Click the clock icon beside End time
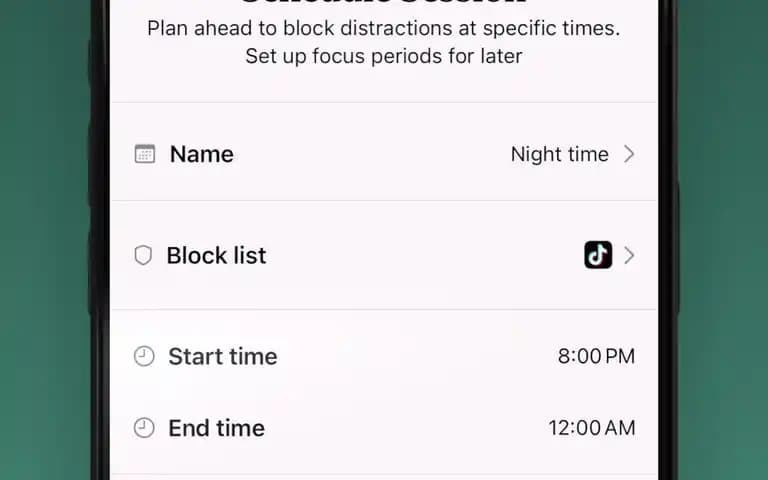This screenshot has width=768, height=480. point(144,428)
